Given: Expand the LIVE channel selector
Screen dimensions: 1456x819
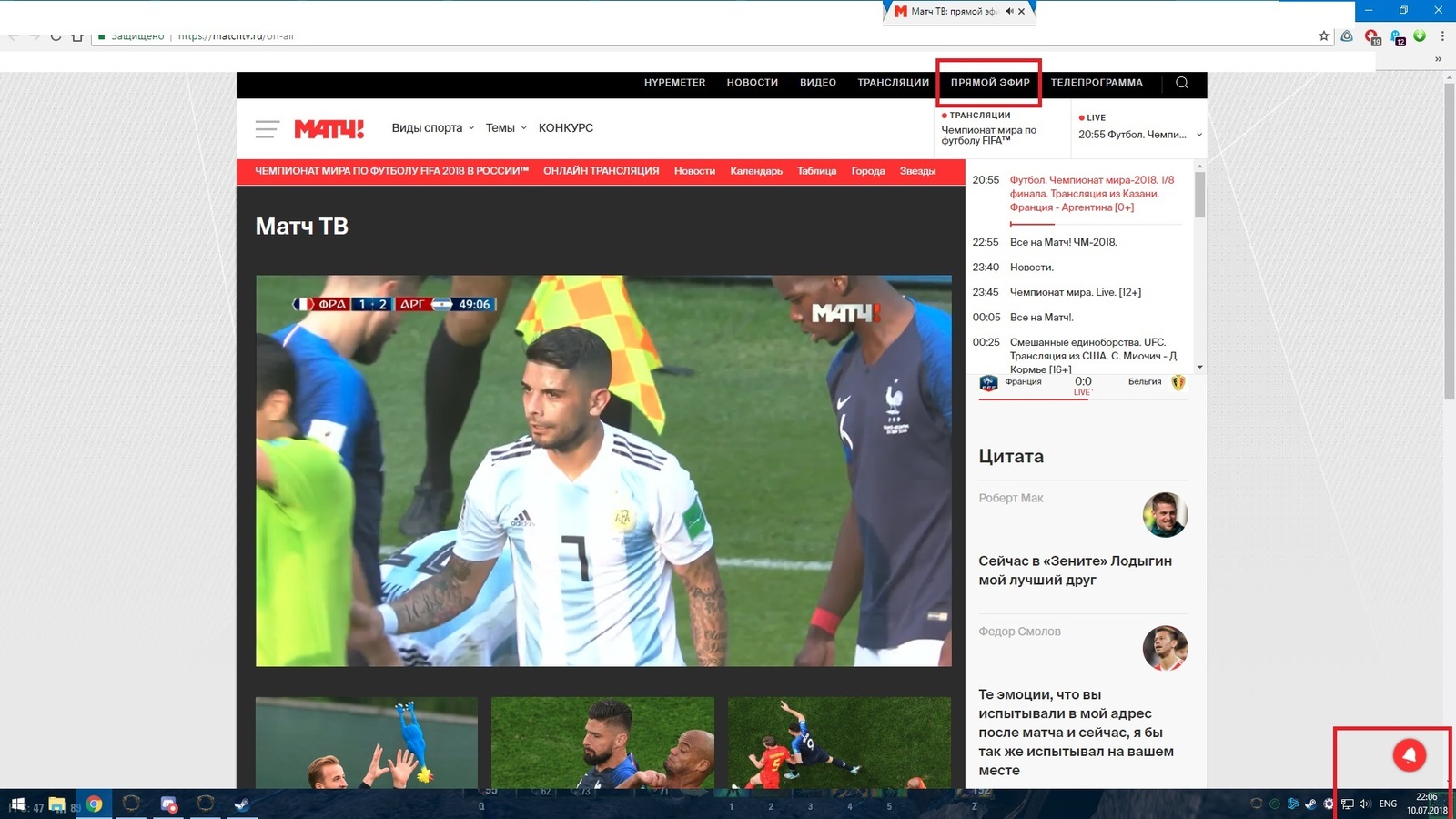Looking at the screenshot, I should [x=1198, y=135].
